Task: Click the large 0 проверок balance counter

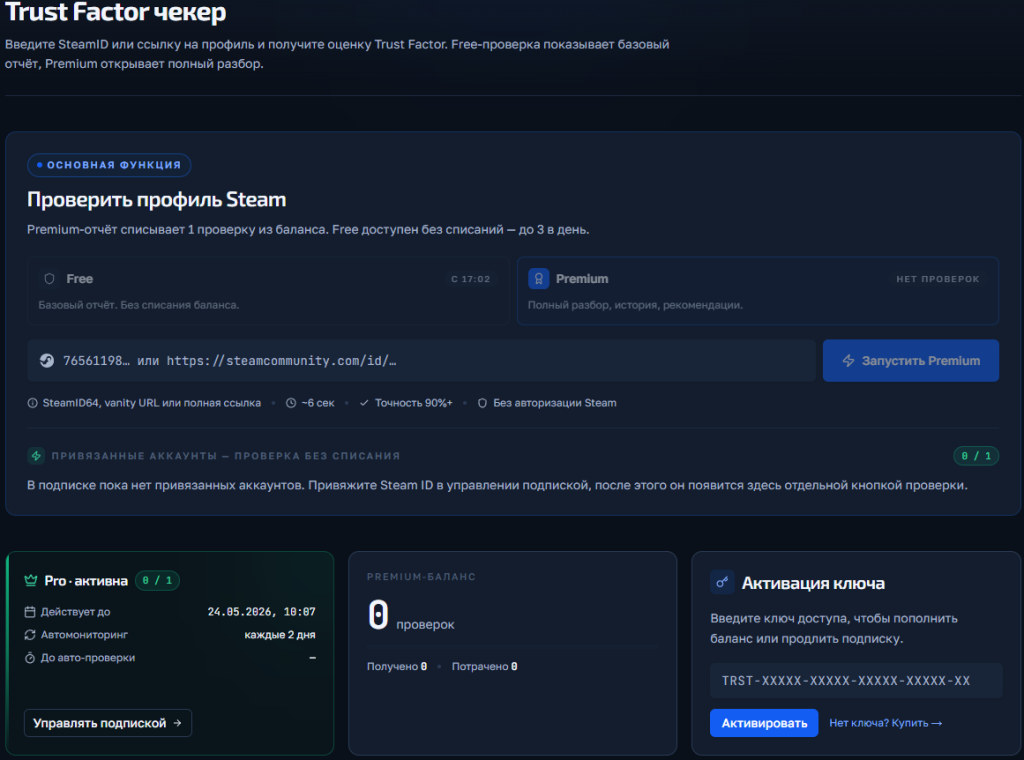Action: point(411,616)
